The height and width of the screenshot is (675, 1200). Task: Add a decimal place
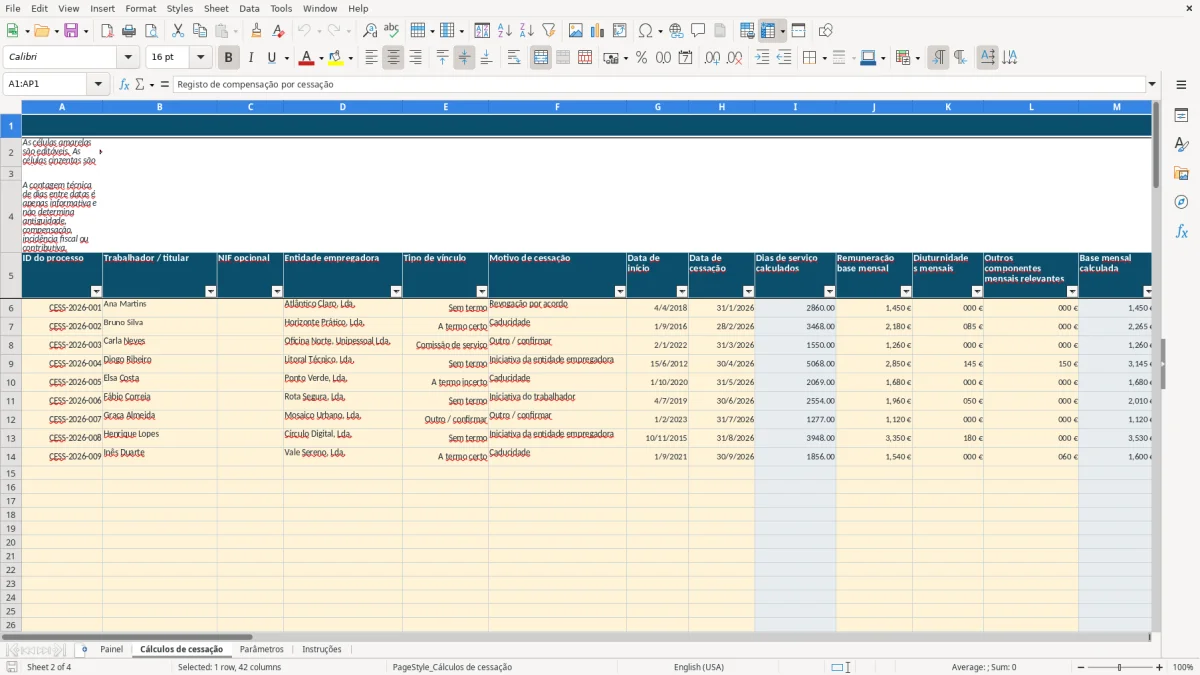pyautogui.click(x=712, y=58)
